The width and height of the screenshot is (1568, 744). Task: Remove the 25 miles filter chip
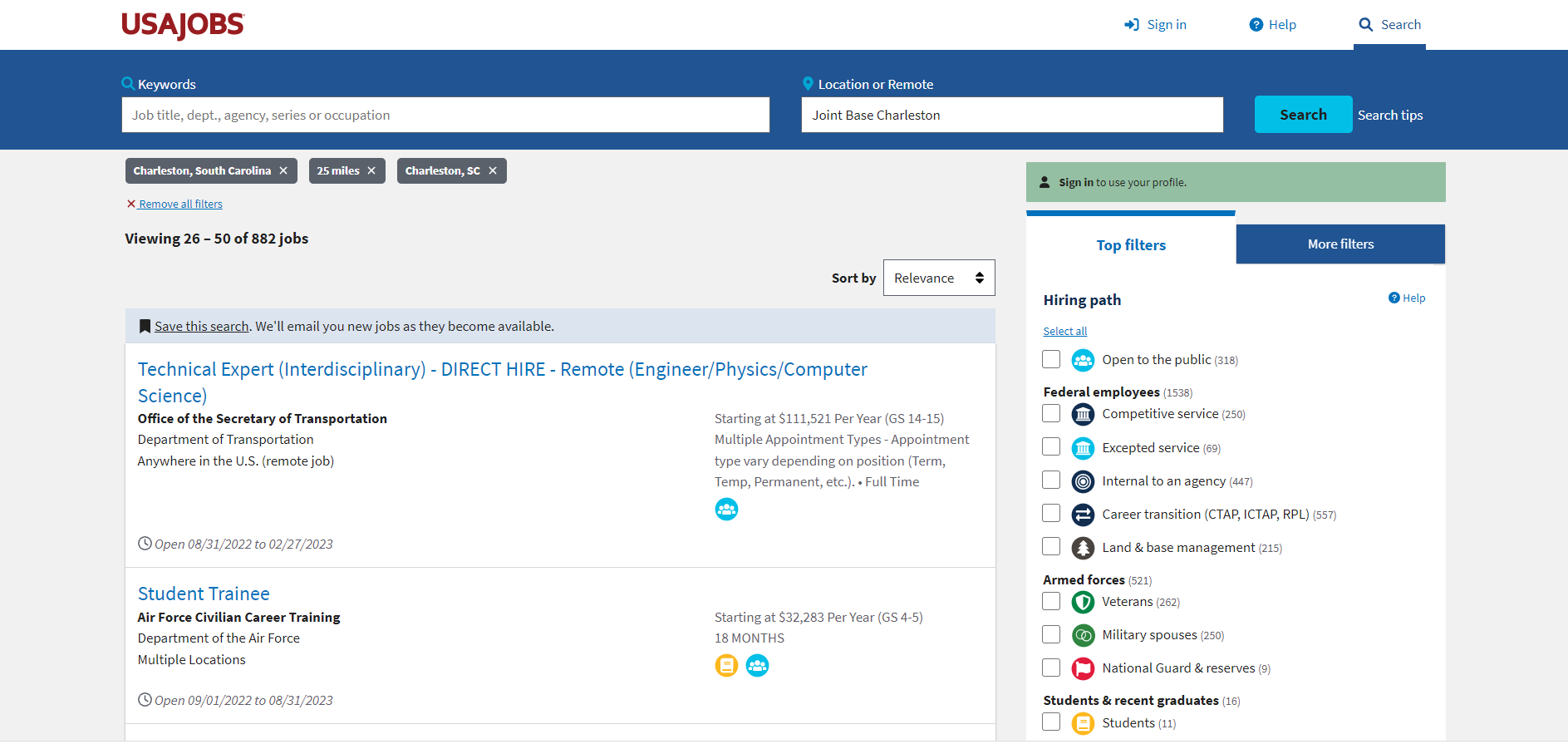(371, 170)
